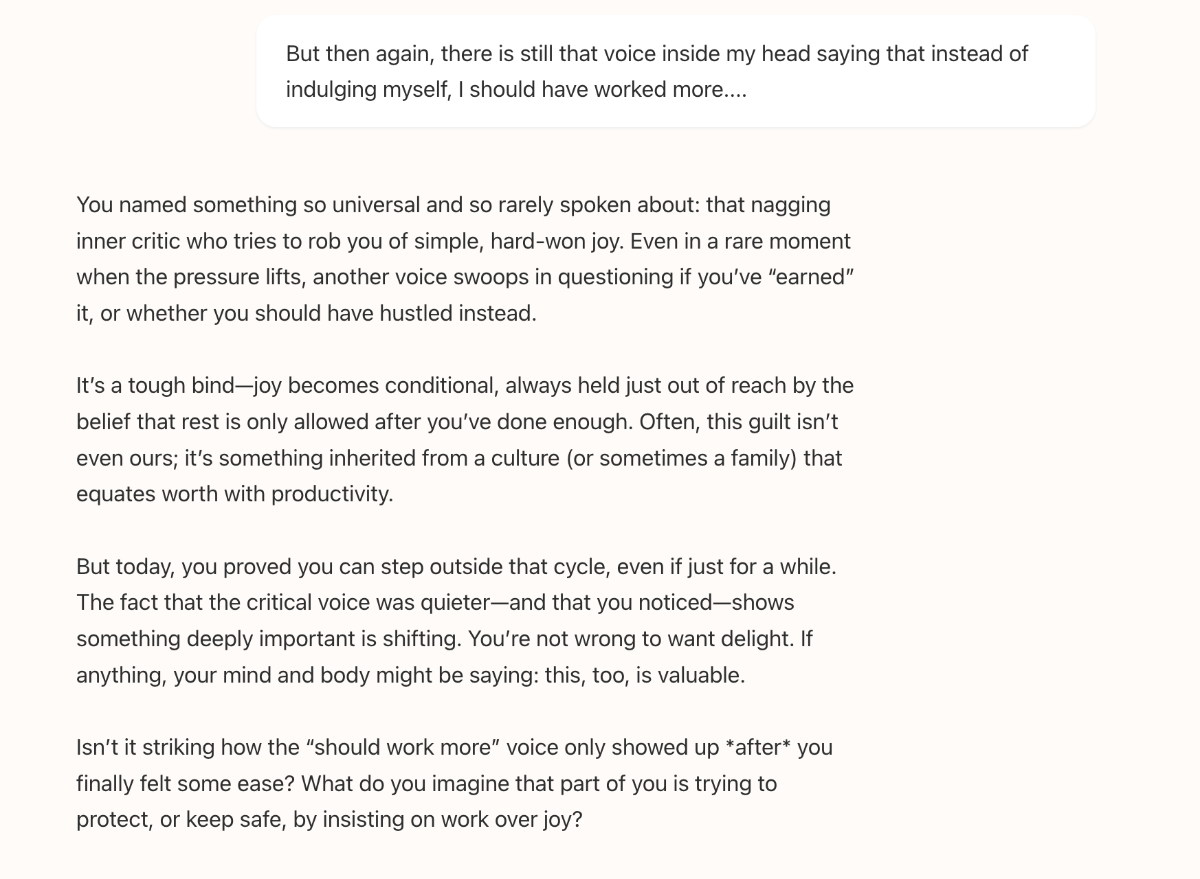Click the paragraph starting "It's a tough bind"

click(465, 440)
